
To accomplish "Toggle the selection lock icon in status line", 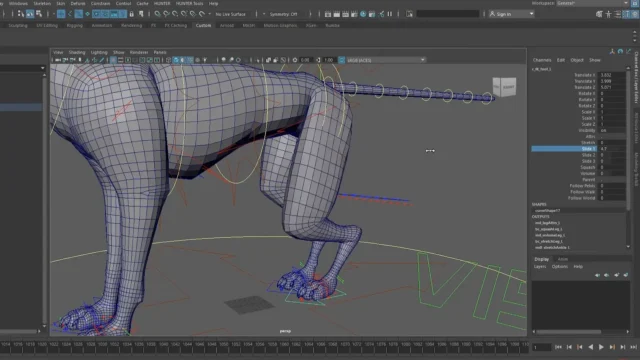I will [131, 14].
